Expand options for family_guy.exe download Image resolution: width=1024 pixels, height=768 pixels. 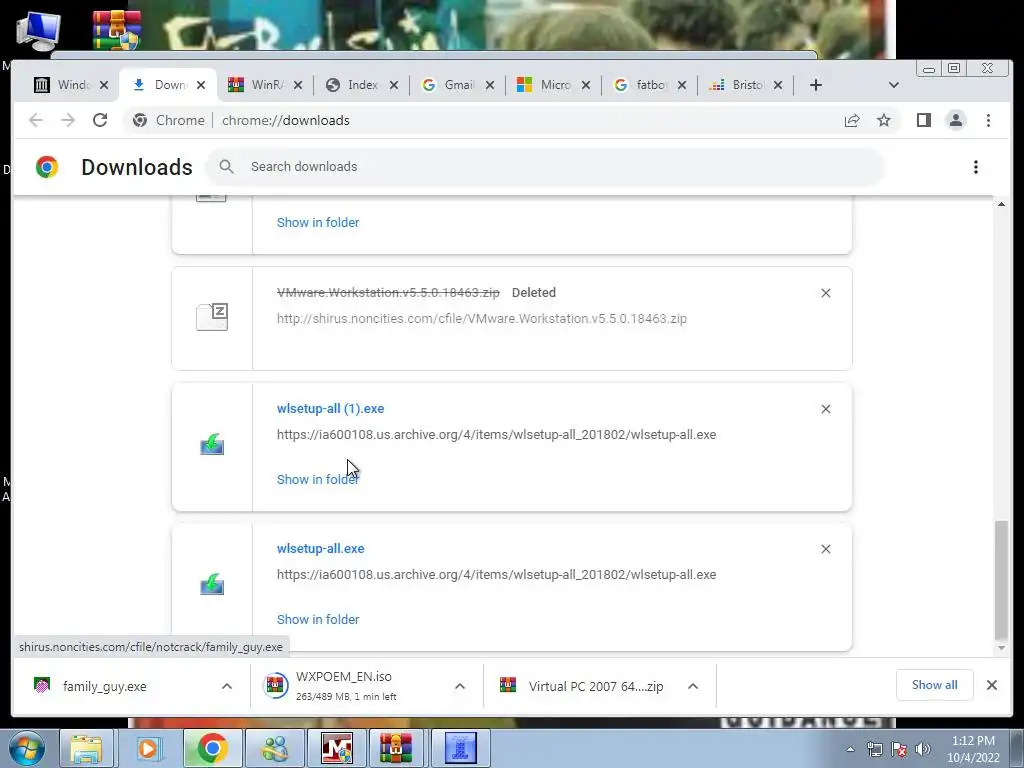(x=227, y=686)
